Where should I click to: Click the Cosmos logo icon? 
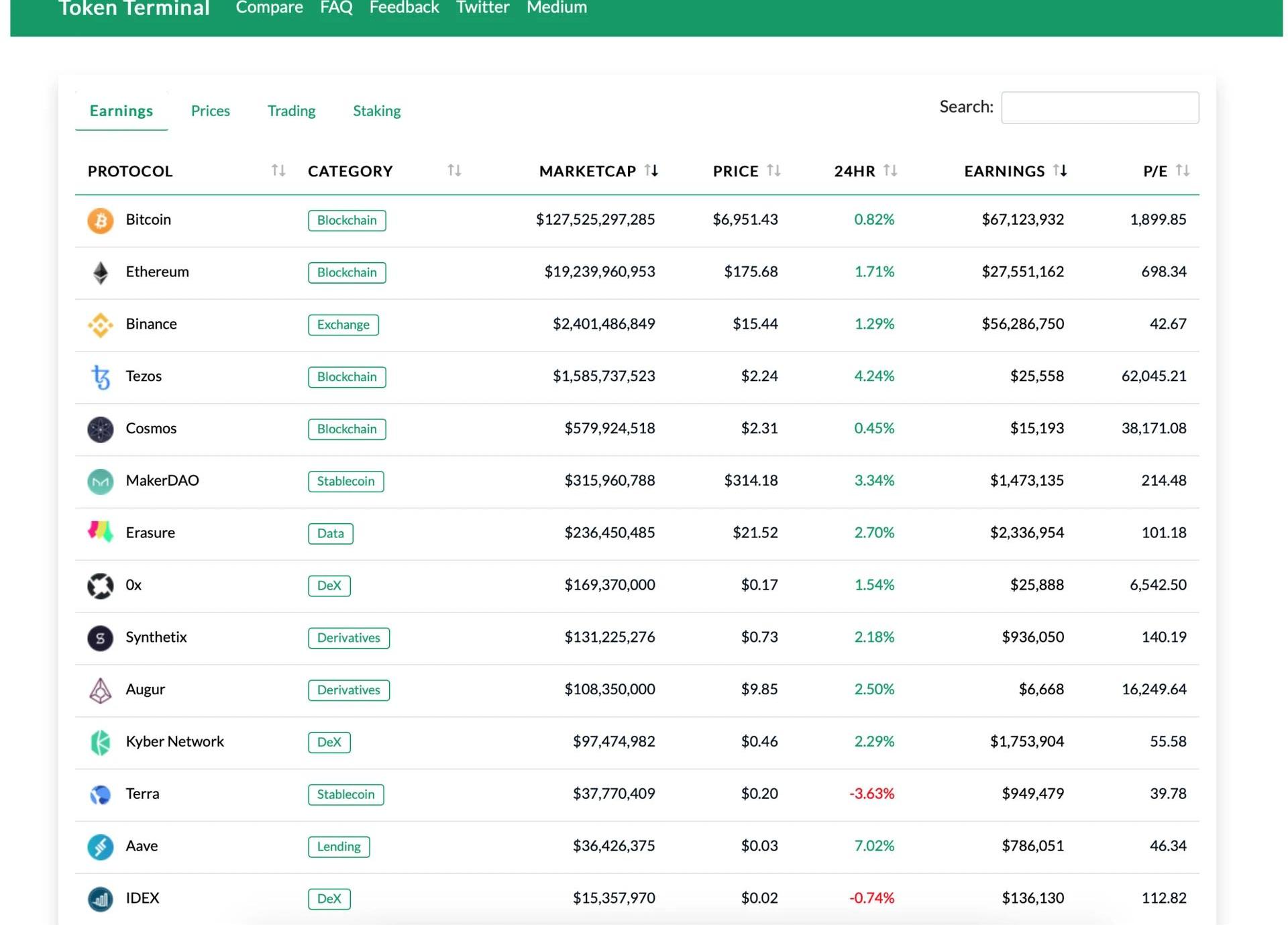[101, 429]
